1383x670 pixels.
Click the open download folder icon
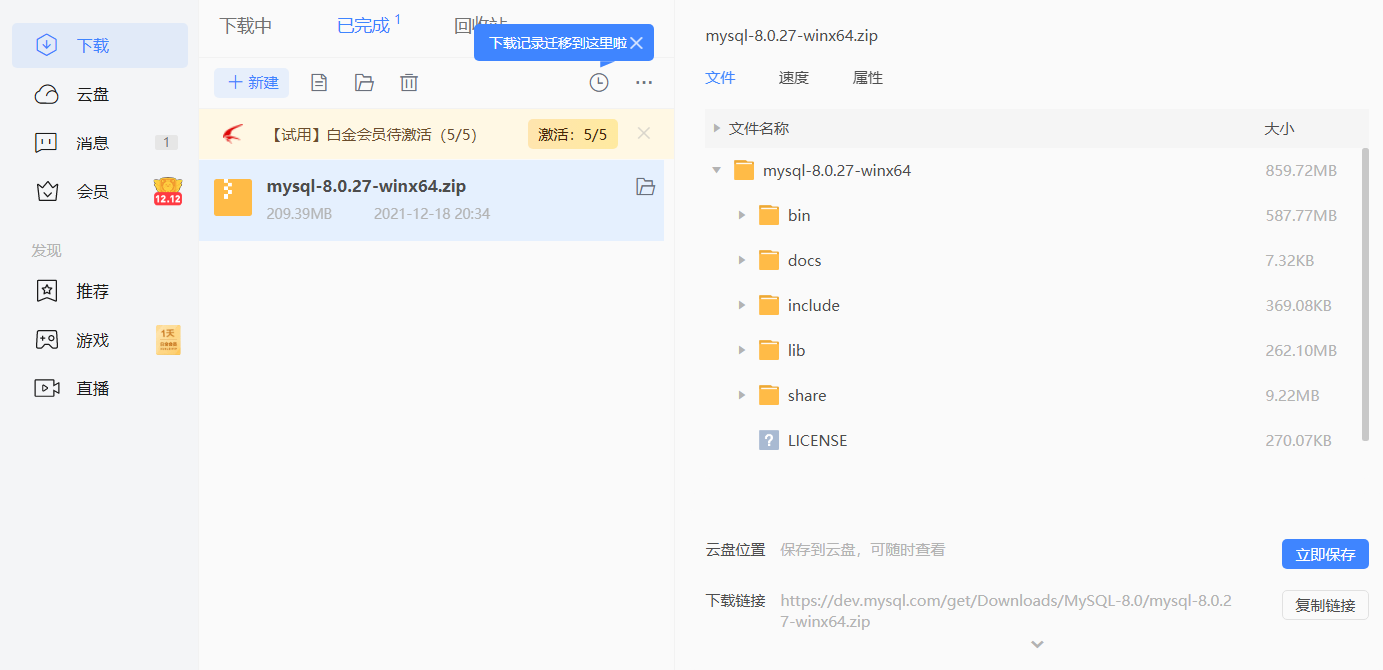(x=364, y=82)
